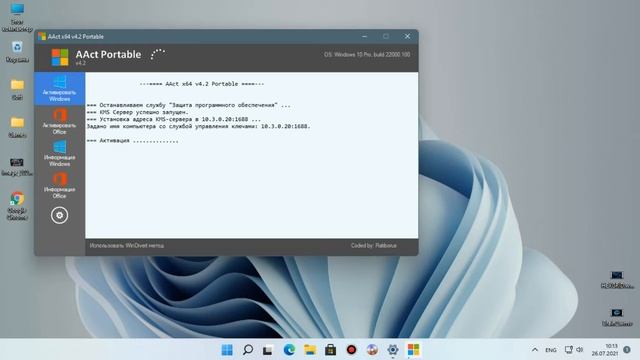
Task: Click the AAct Portable four-color logo
Action: [60, 57]
